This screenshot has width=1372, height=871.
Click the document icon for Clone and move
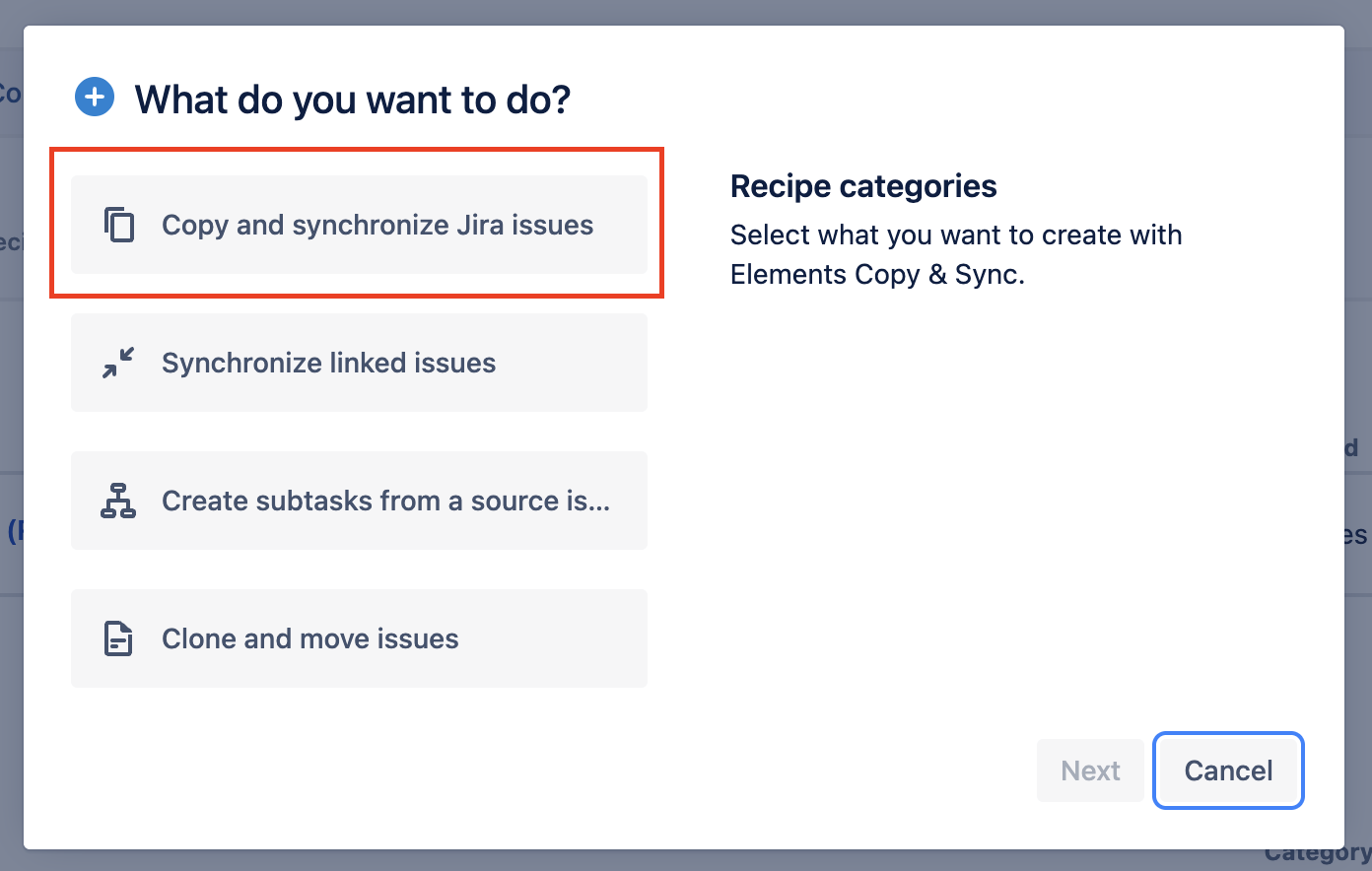pyautogui.click(x=118, y=638)
